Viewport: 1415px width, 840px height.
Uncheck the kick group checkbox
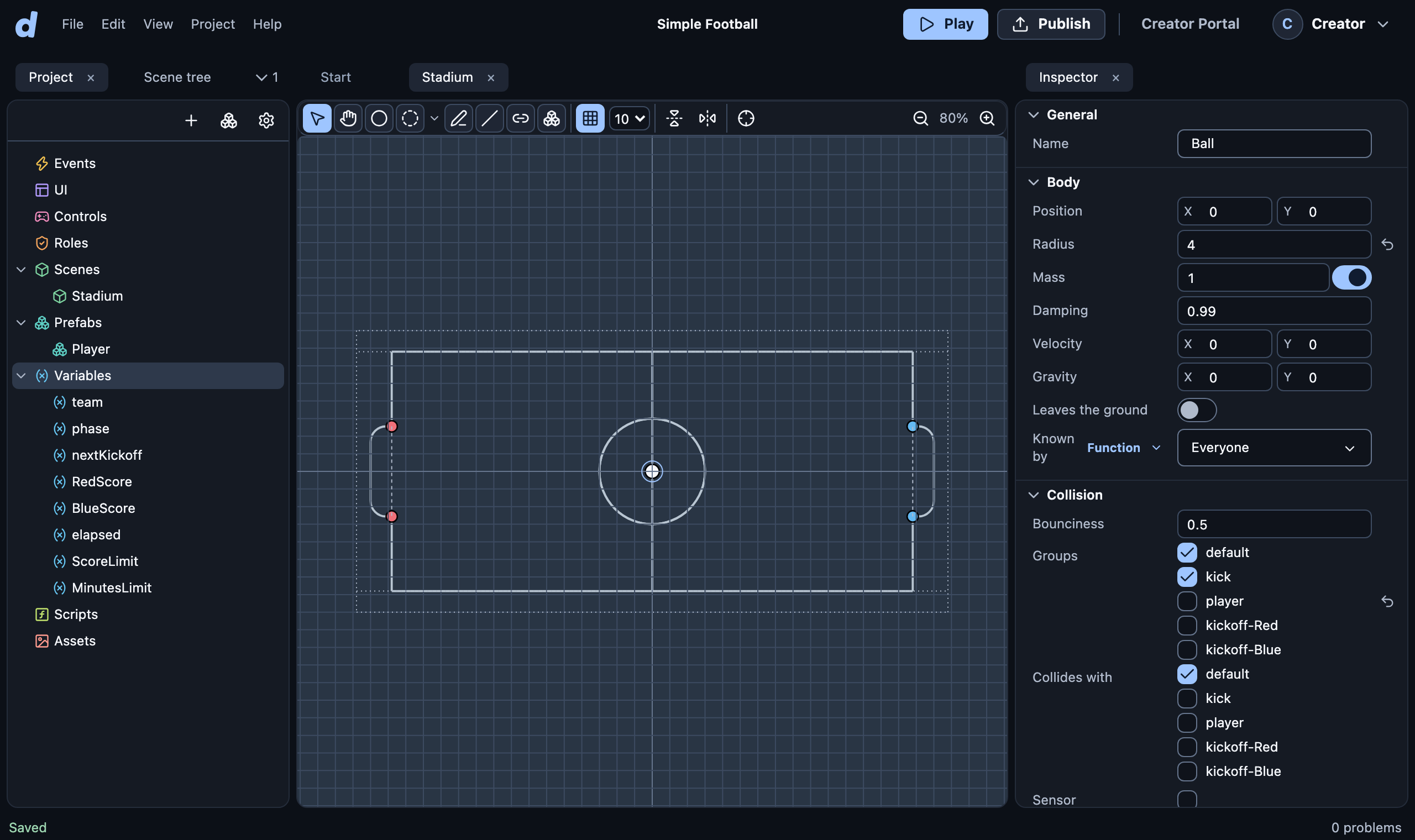[1187, 577]
